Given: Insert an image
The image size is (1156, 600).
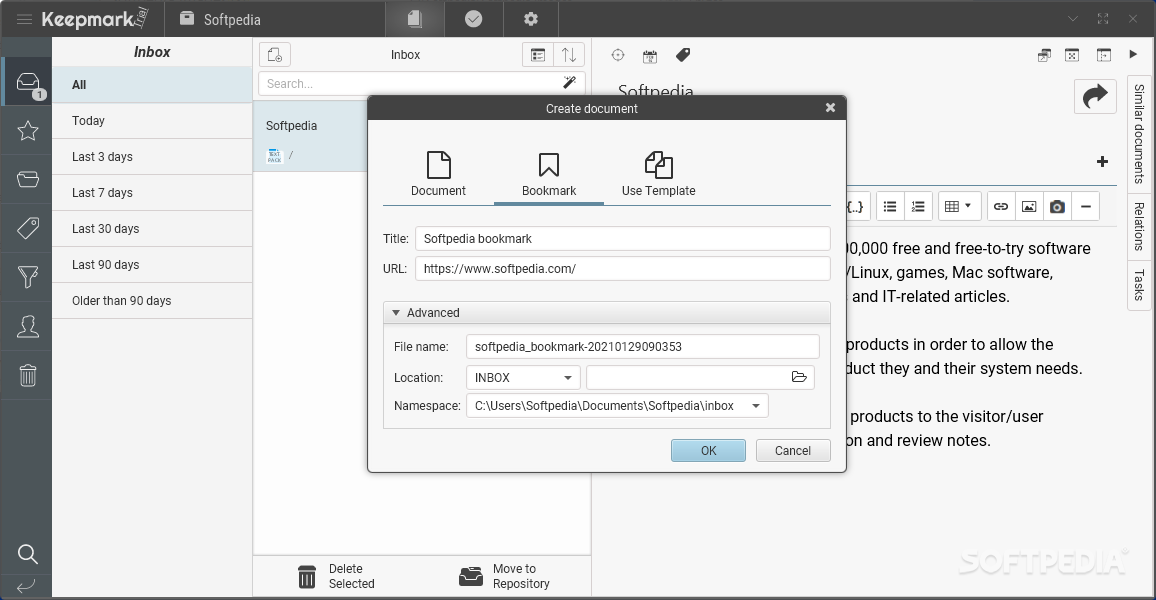Looking at the screenshot, I should tap(1028, 206).
